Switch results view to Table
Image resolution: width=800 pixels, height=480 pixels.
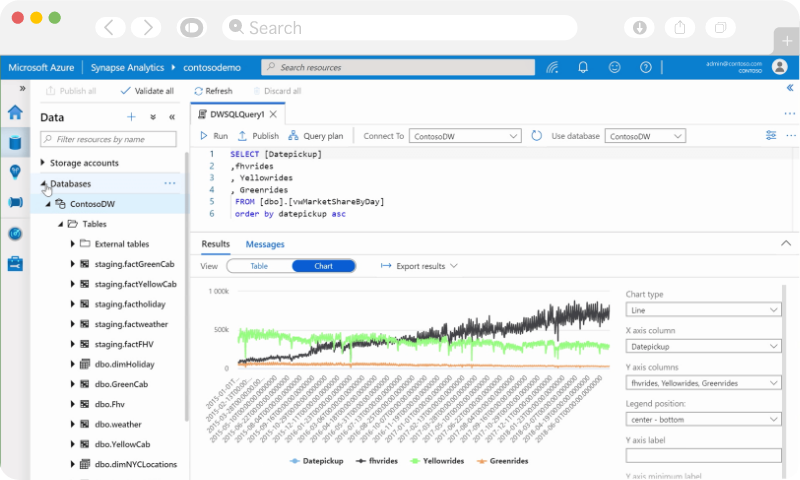[x=259, y=266]
